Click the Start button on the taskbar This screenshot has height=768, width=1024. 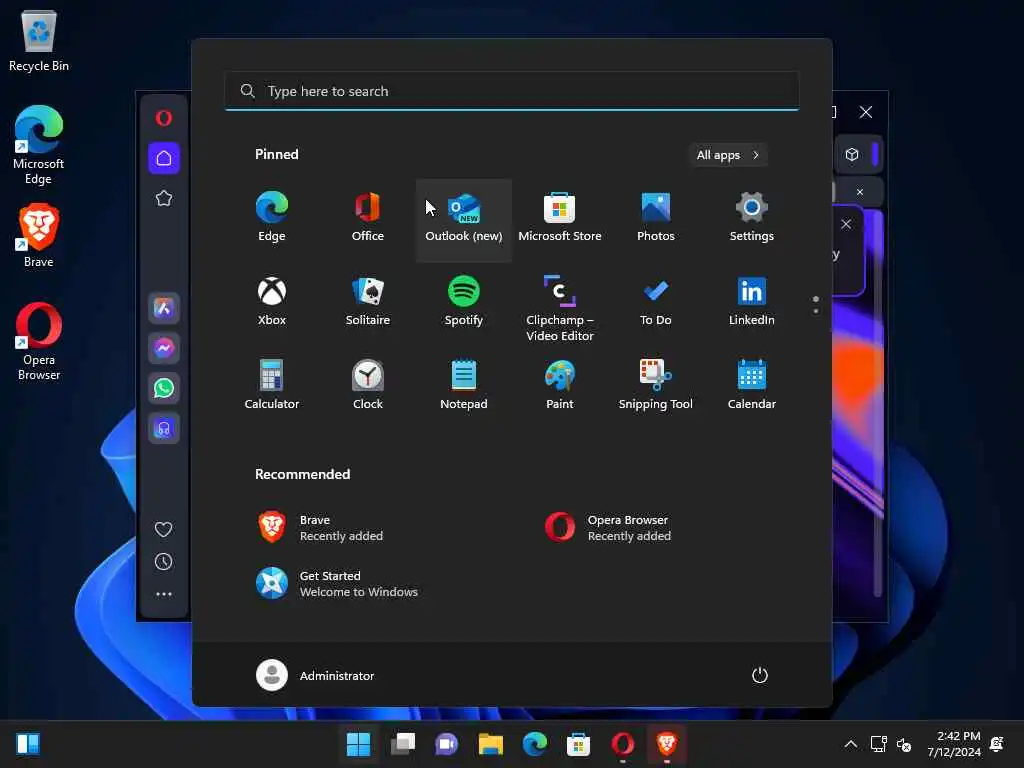point(359,744)
